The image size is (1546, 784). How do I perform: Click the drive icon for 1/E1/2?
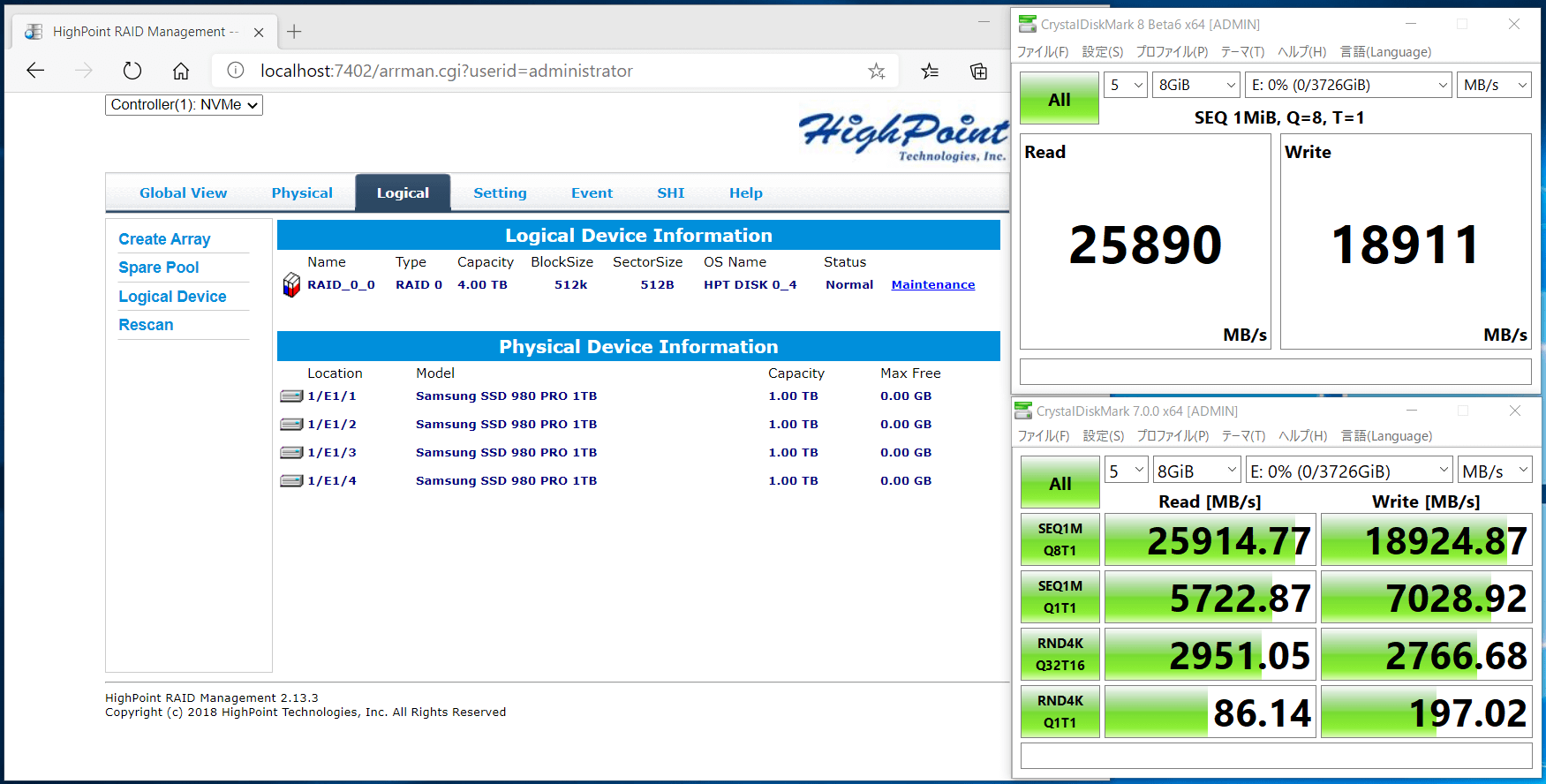[x=291, y=425]
